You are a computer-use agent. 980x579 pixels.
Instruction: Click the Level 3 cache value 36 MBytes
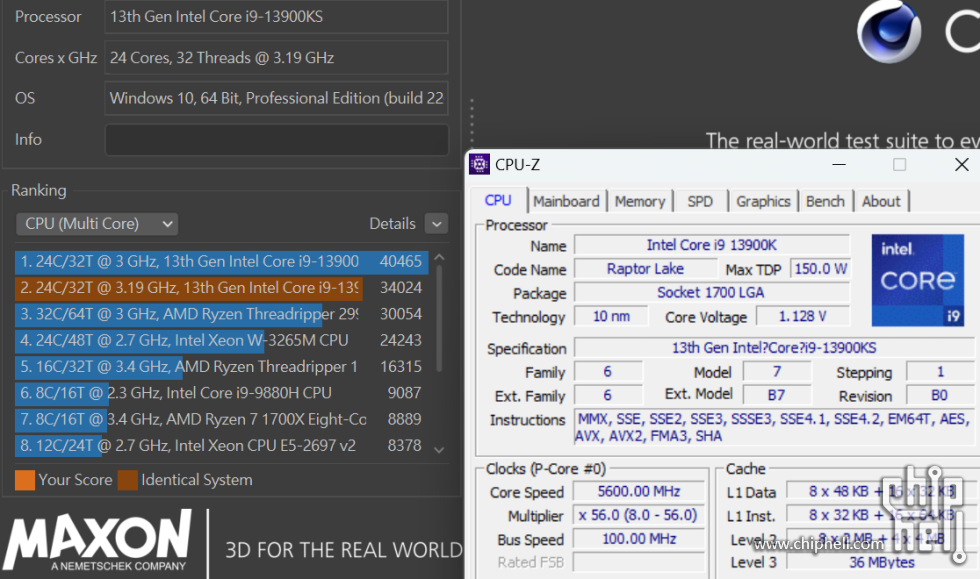[x=881, y=562]
